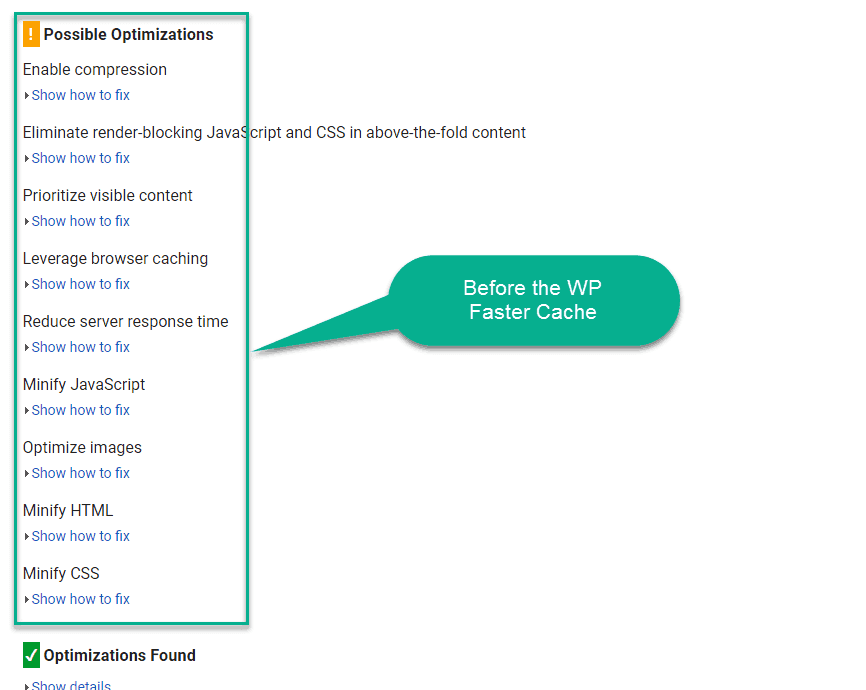Click the Optimize images rule title
866x690 pixels.
click(x=82, y=447)
